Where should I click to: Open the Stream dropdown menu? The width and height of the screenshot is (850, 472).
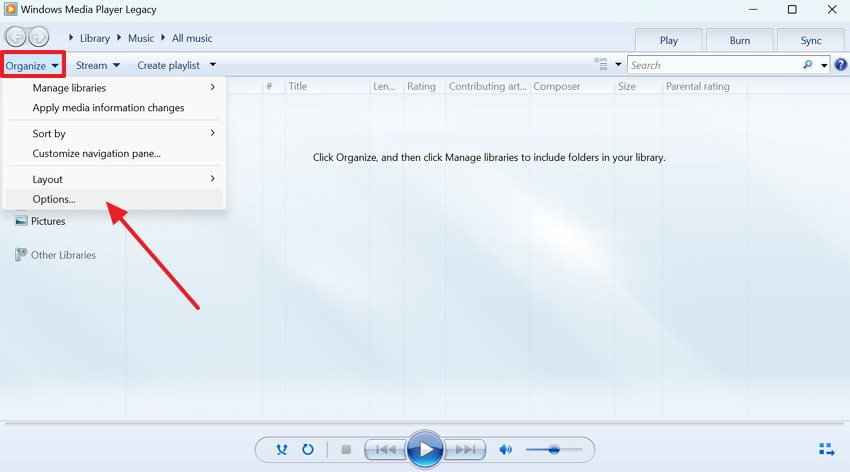[98, 65]
